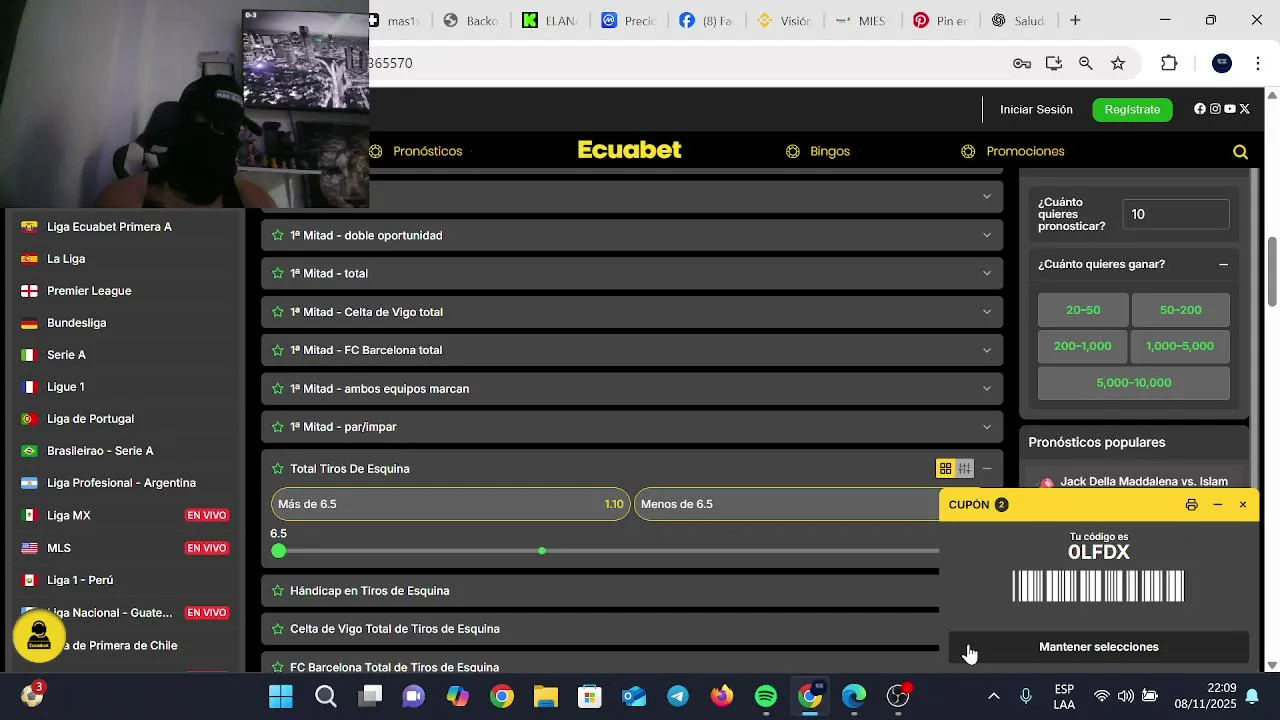Open the Windows Start menu
This screenshot has width=1280, height=720.
click(x=281, y=696)
